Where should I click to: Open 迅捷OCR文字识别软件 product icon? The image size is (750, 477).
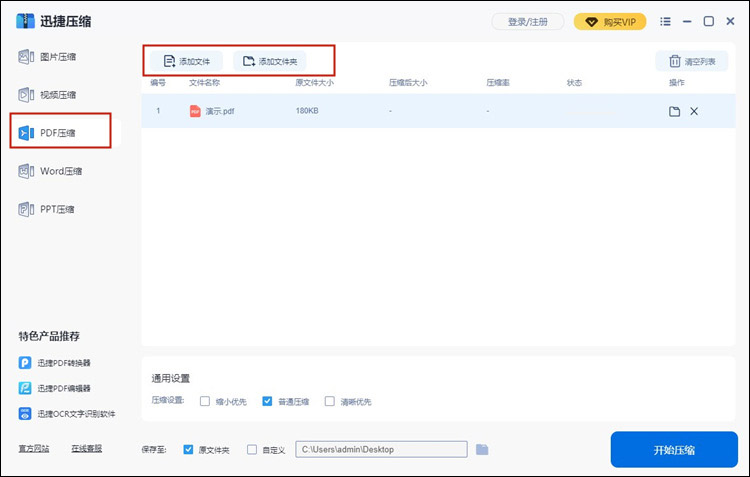(x=25, y=413)
